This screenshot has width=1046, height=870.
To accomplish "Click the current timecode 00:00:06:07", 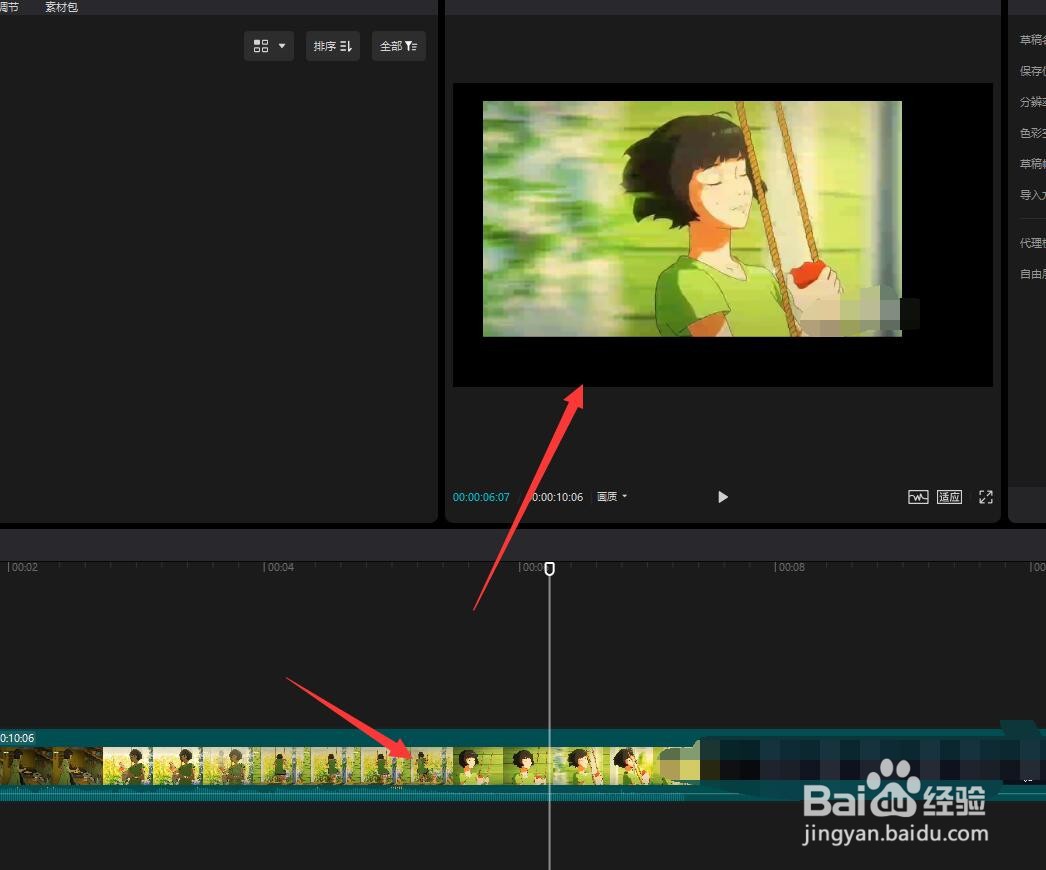I will [481, 497].
